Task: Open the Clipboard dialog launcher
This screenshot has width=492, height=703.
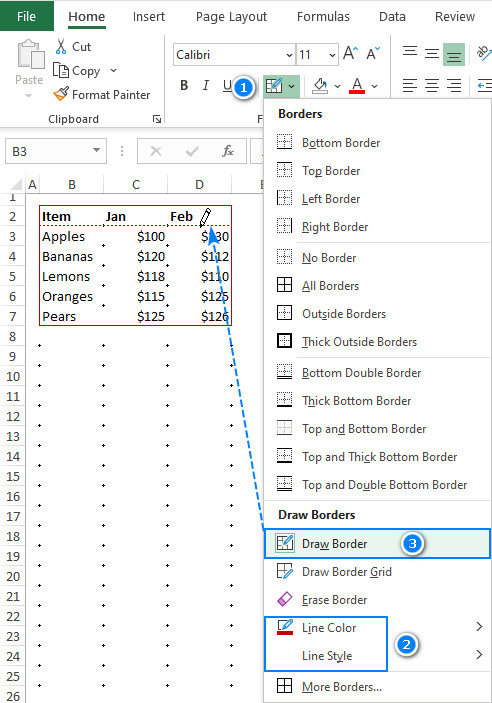Action: [157, 119]
